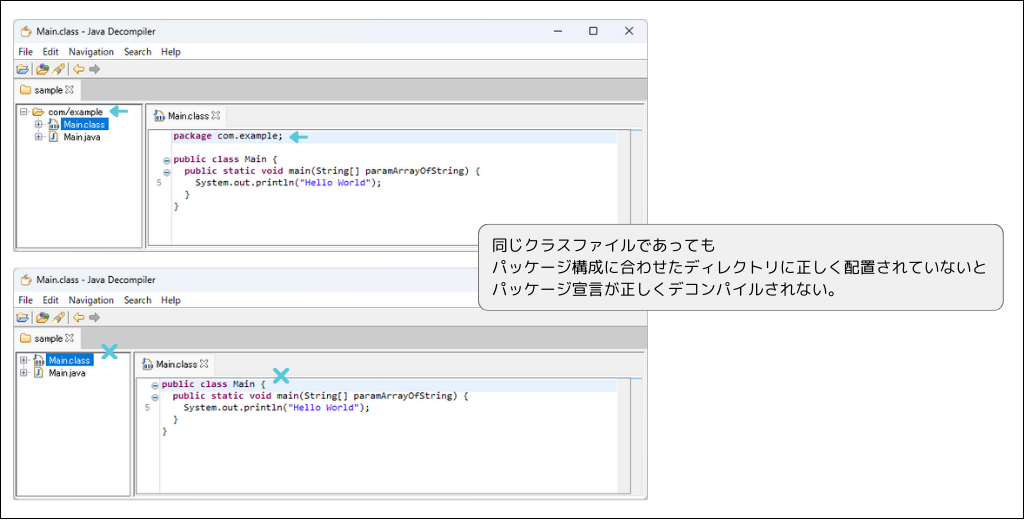This screenshot has height=520, width=1024.
Task: Click Search icon in the upper window toolbar
Action: [59, 69]
